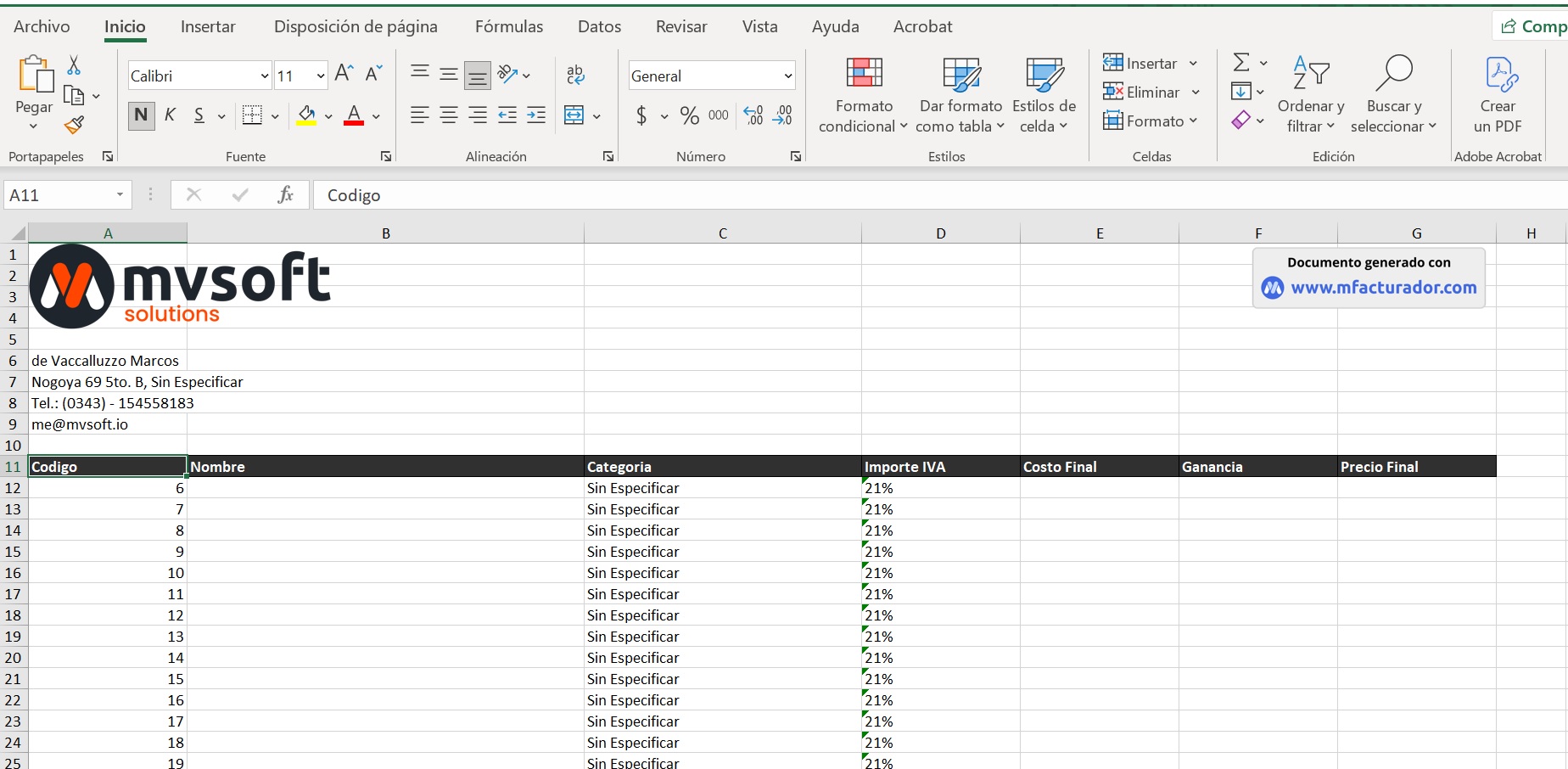The height and width of the screenshot is (769, 1568).
Task: Click the insert function fx icon
Action: pyautogui.click(x=285, y=195)
